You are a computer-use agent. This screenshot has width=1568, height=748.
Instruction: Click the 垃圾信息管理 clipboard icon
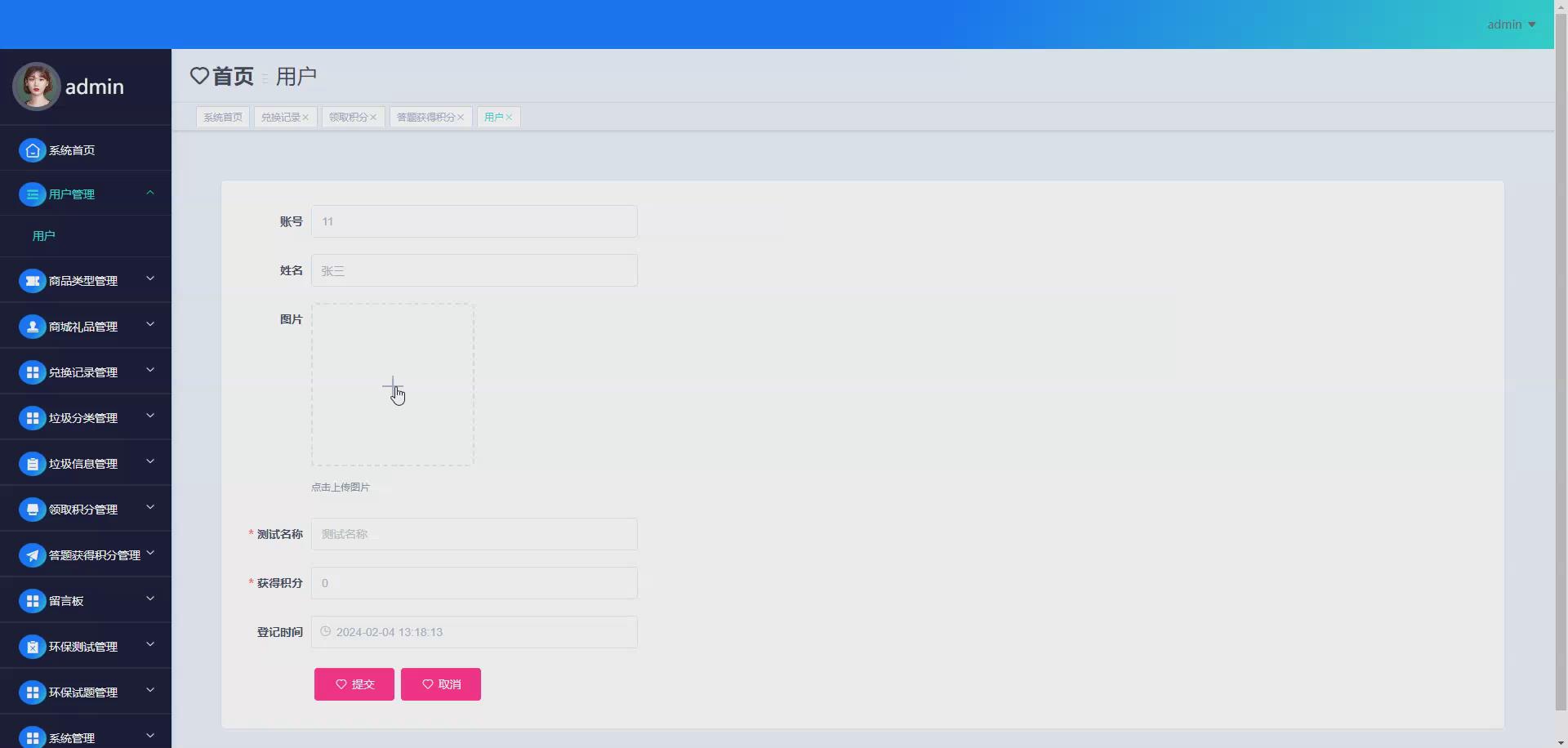[x=33, y=464]
